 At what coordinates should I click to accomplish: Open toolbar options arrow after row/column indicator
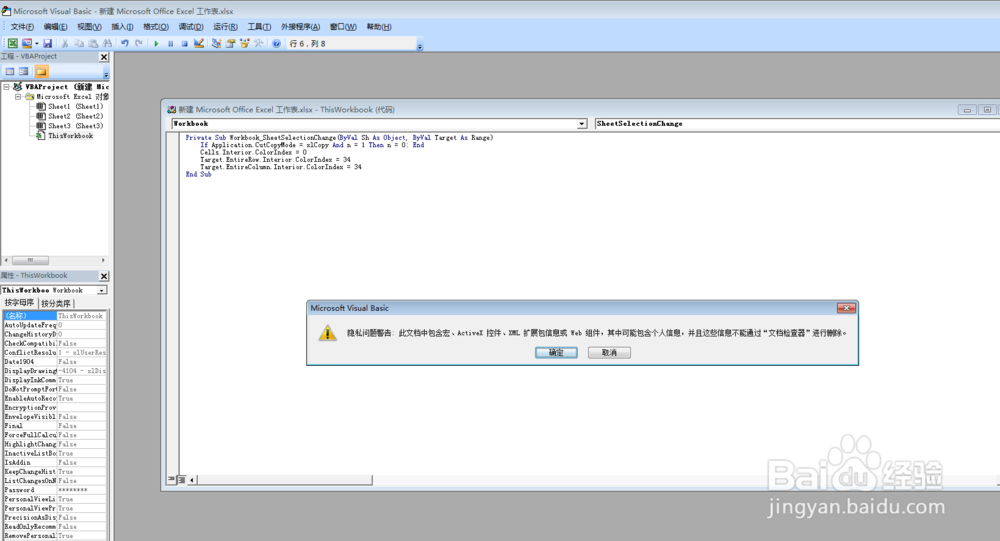[x=420, y=46]
